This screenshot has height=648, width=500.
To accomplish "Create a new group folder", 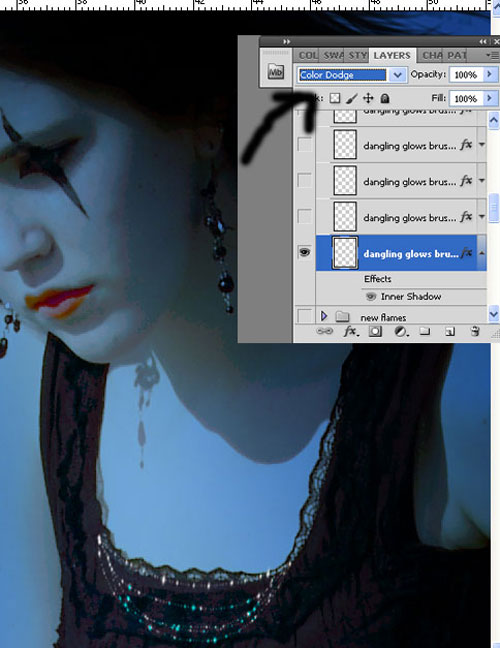I will coord(425,331).
